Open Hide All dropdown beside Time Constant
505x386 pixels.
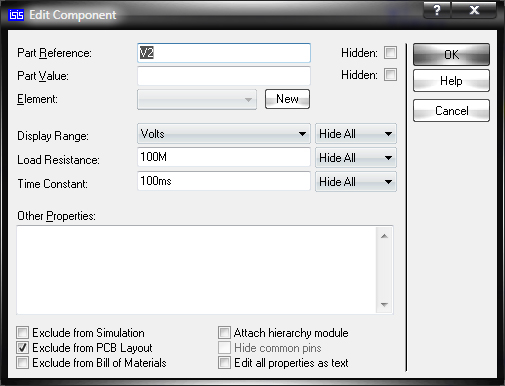pyautogui.click(x=356, y=182)
